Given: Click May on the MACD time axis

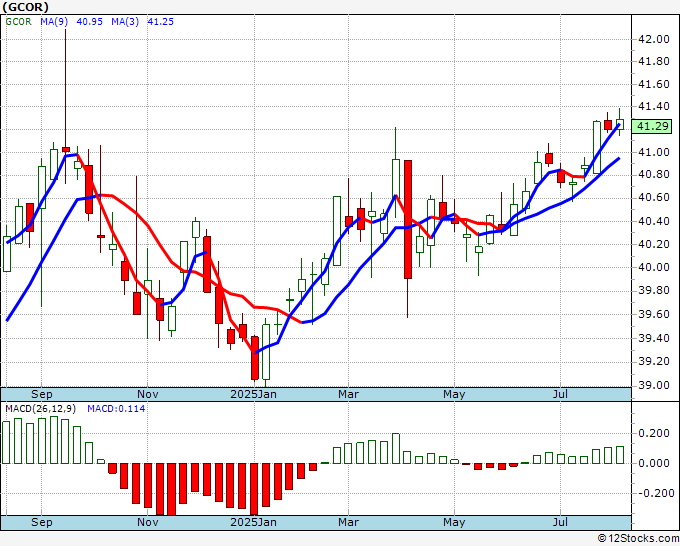Looking at the screenshot, I should [x=454, y=522].
